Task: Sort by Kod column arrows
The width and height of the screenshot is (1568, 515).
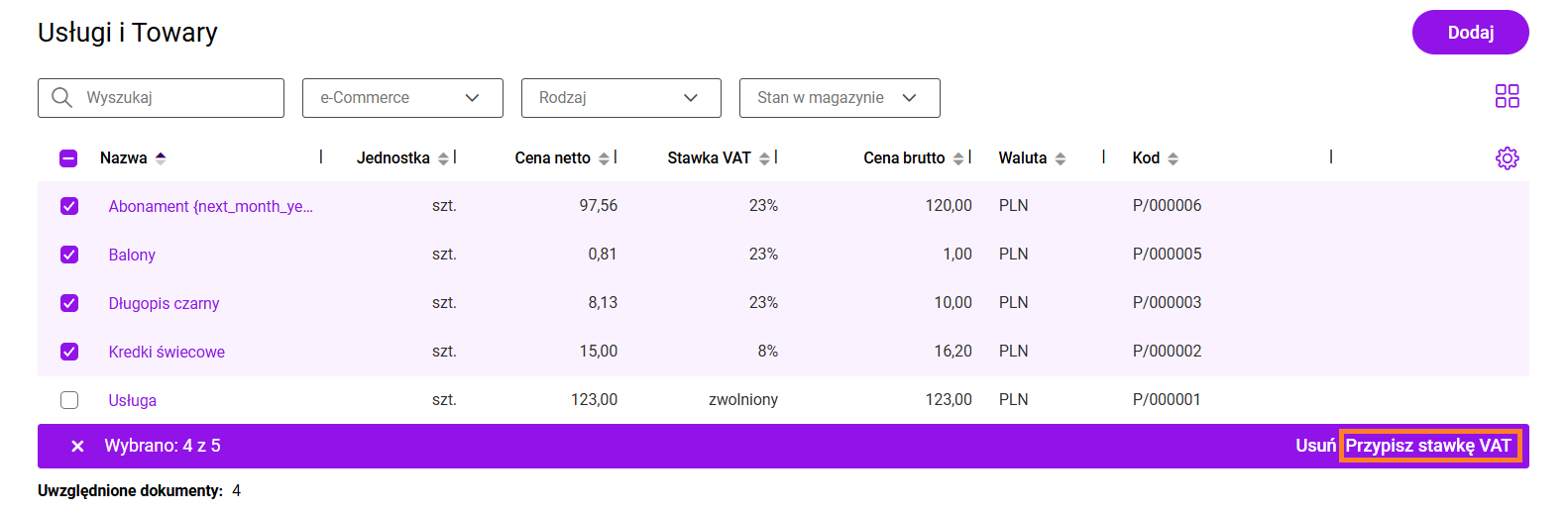Action: tap(1173, 158)
